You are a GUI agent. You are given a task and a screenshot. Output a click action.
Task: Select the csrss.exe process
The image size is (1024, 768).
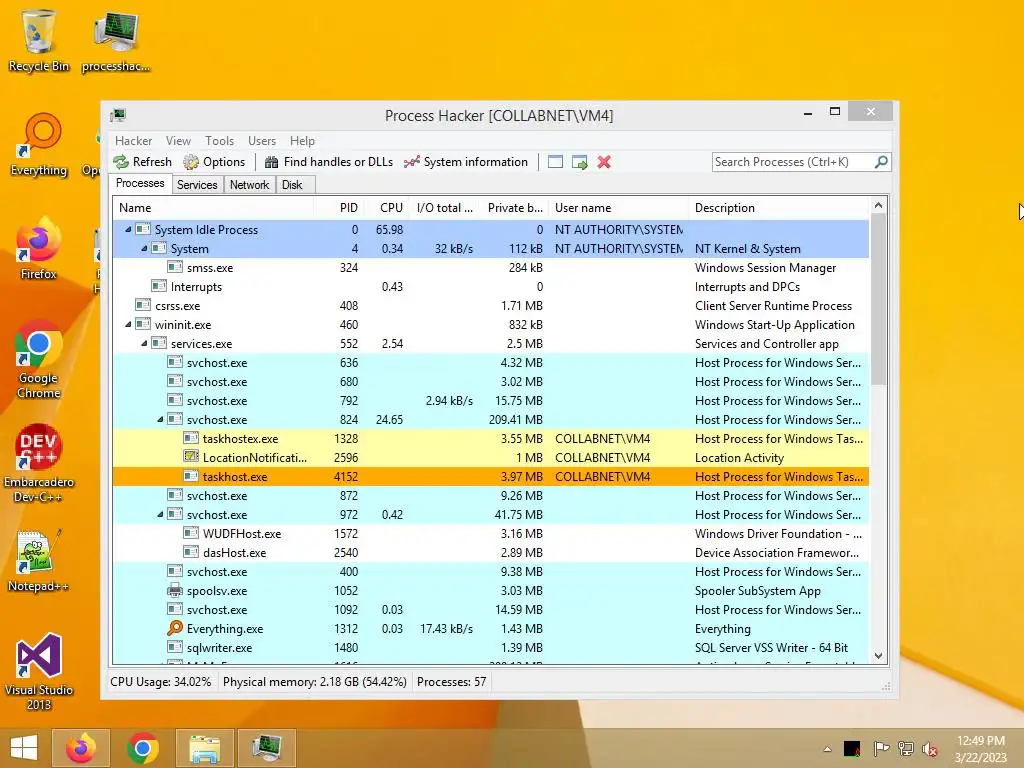[x=490, y=306]
